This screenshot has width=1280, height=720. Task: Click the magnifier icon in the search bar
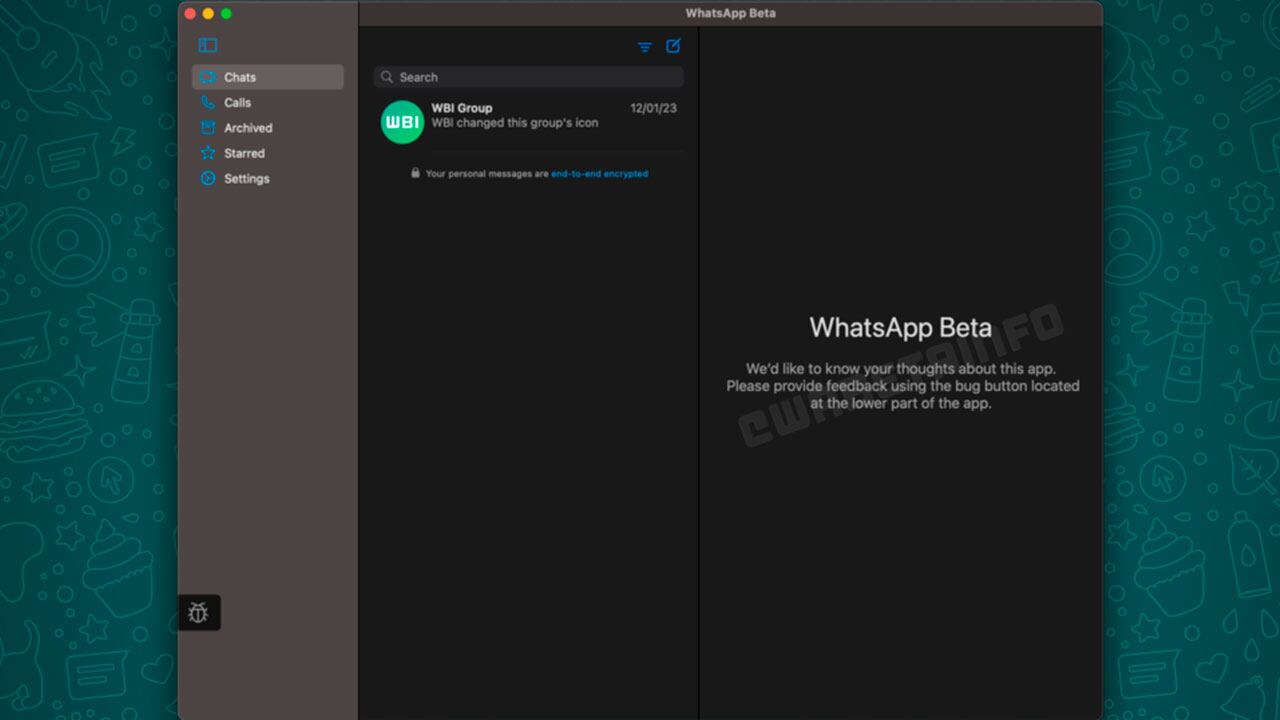(x=387, y=76)
